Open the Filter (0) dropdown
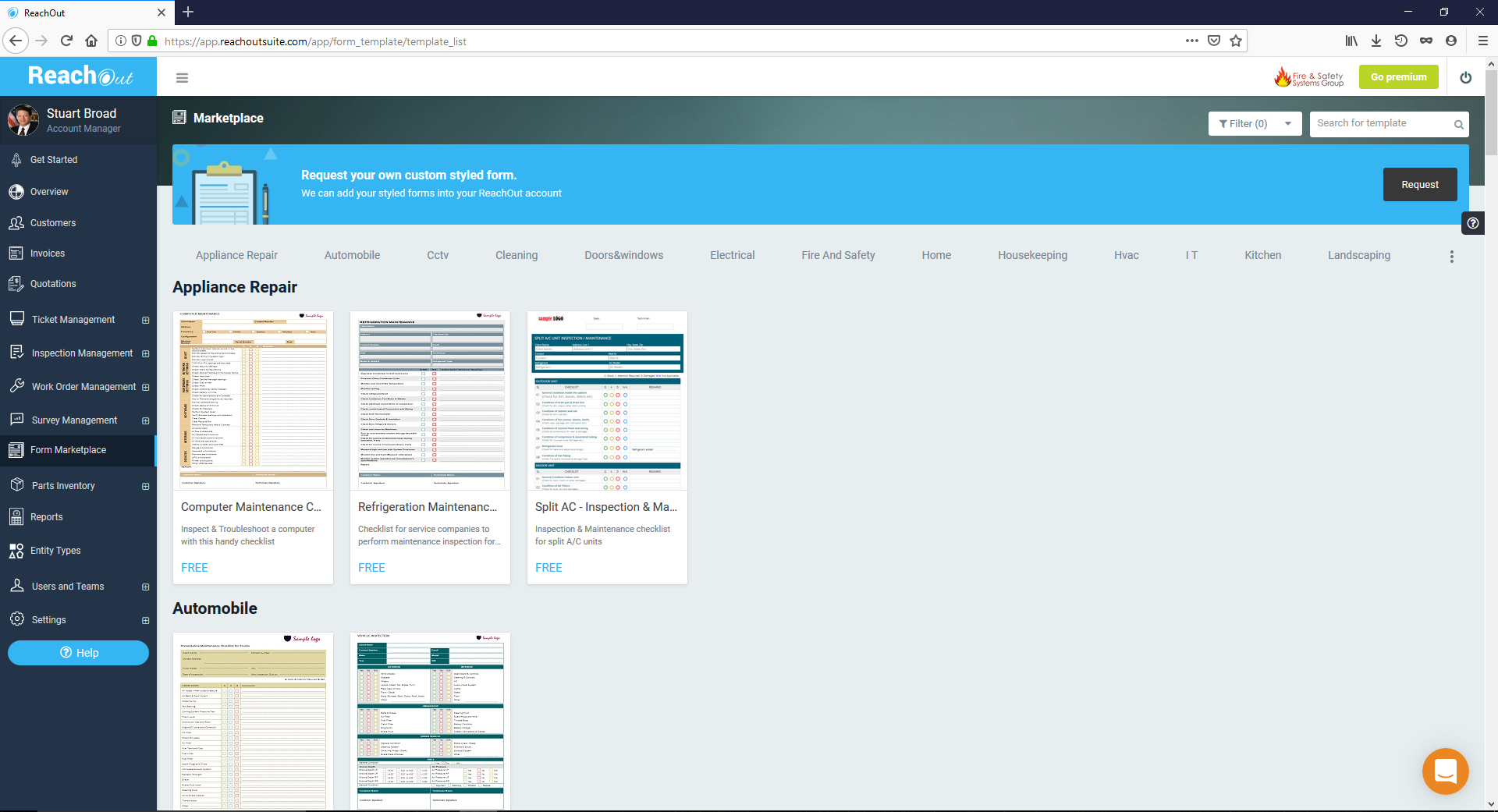This screenshot has width=1498, height=812. [x=1255, y=123]
